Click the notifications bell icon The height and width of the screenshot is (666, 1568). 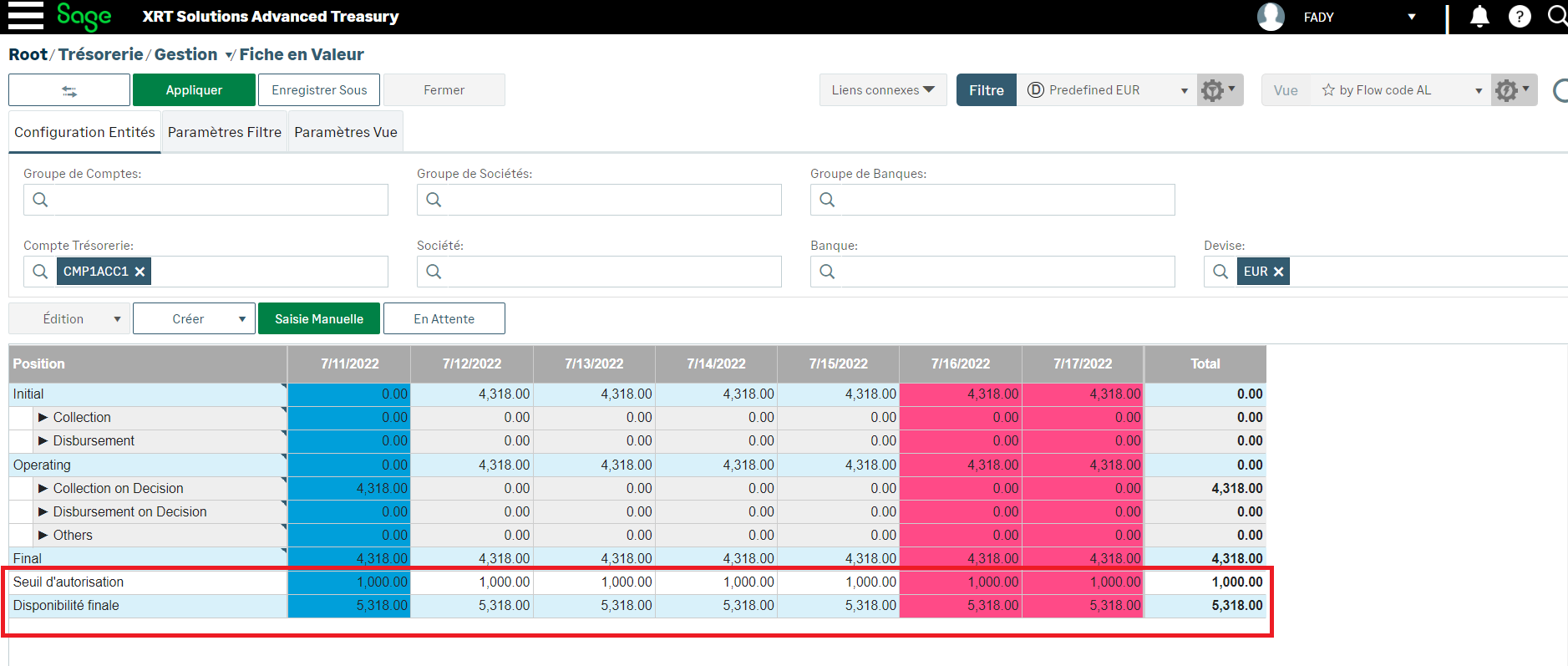pyautogui.click(x=1479, y=17)
